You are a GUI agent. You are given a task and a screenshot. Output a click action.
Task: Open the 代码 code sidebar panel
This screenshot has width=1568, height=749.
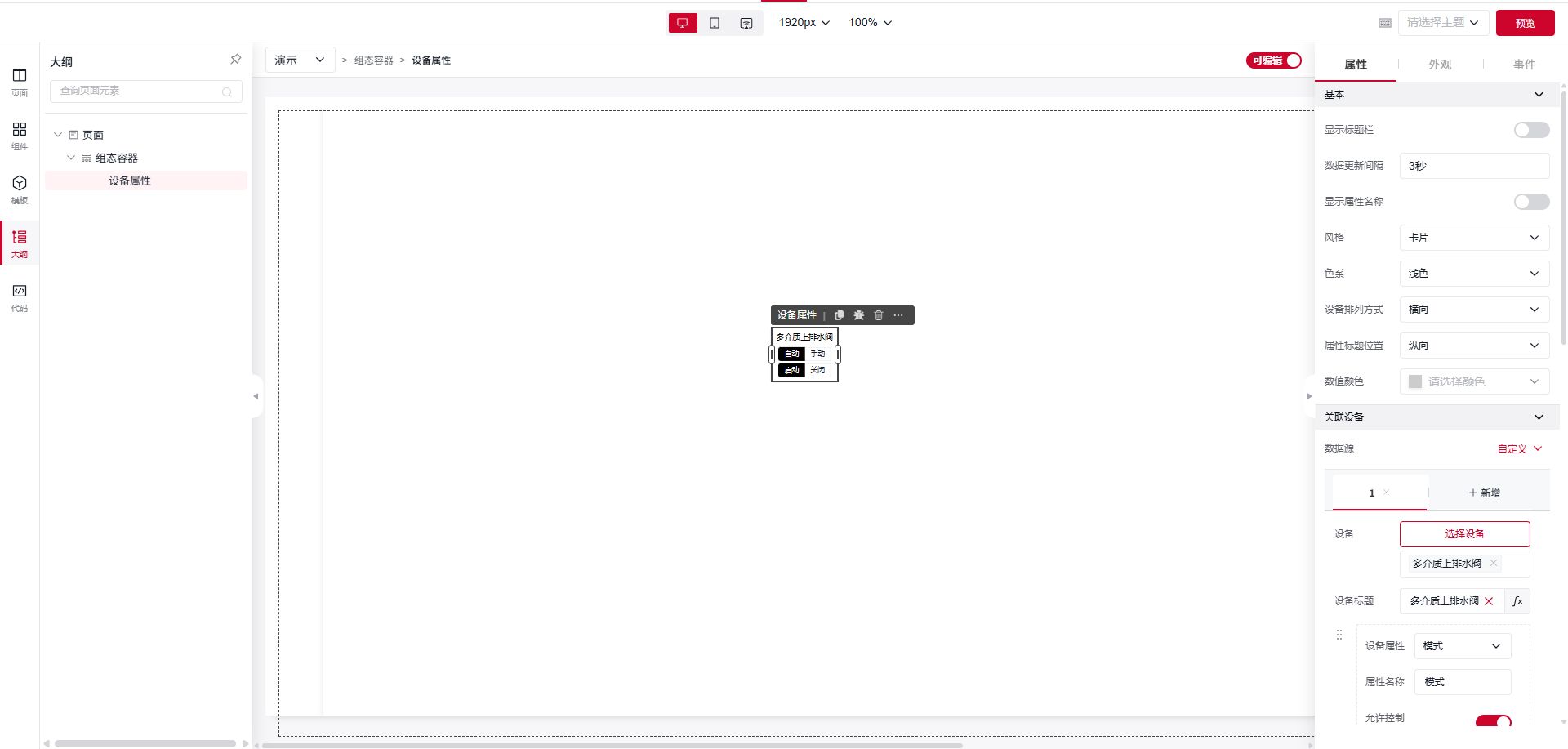click(20, 297)
